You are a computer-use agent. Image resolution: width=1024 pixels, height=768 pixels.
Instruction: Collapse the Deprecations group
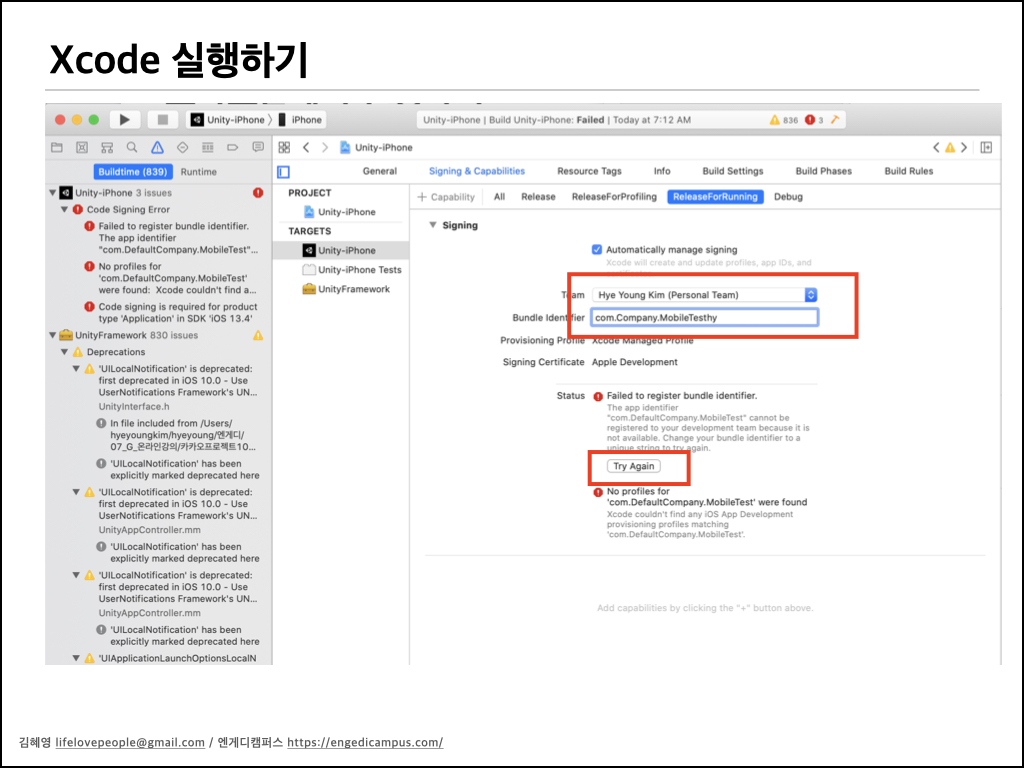(65, 352)
